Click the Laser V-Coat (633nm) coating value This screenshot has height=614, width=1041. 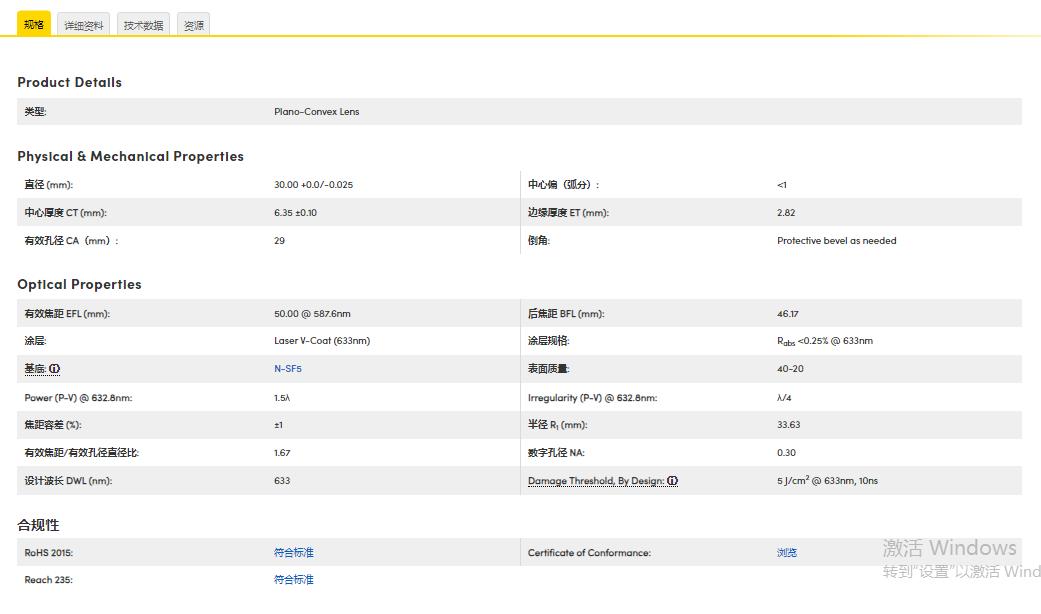[322, 341]
